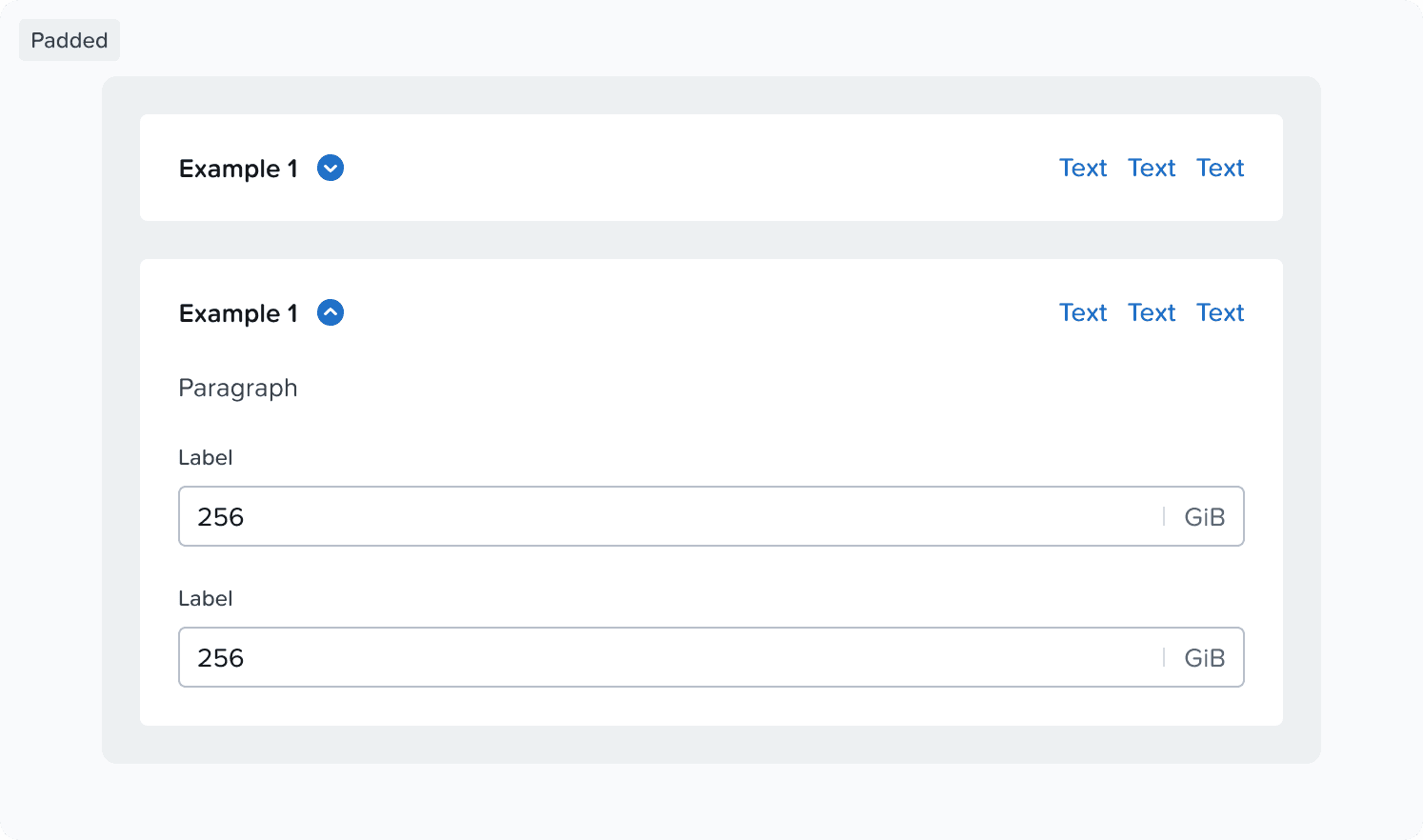Image resolution: width=1423 pixels, height=840 pixels.
Task: Select the middle Text action in the expanded card
Action: (x=1152, y=312)
